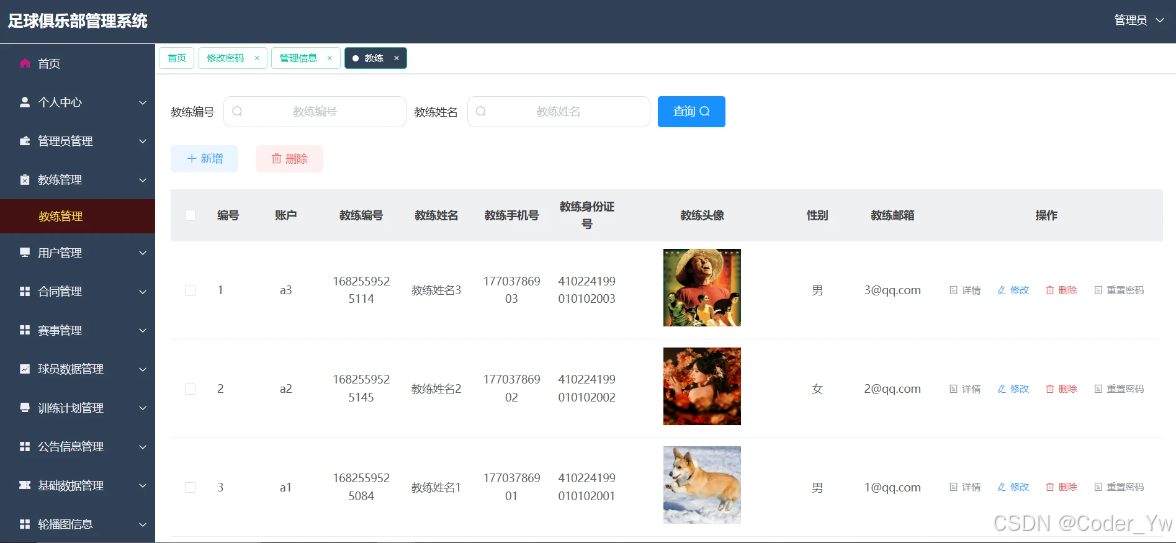
Task: Expand the 合同管理 chevron
Action: [x=142, y=292]
